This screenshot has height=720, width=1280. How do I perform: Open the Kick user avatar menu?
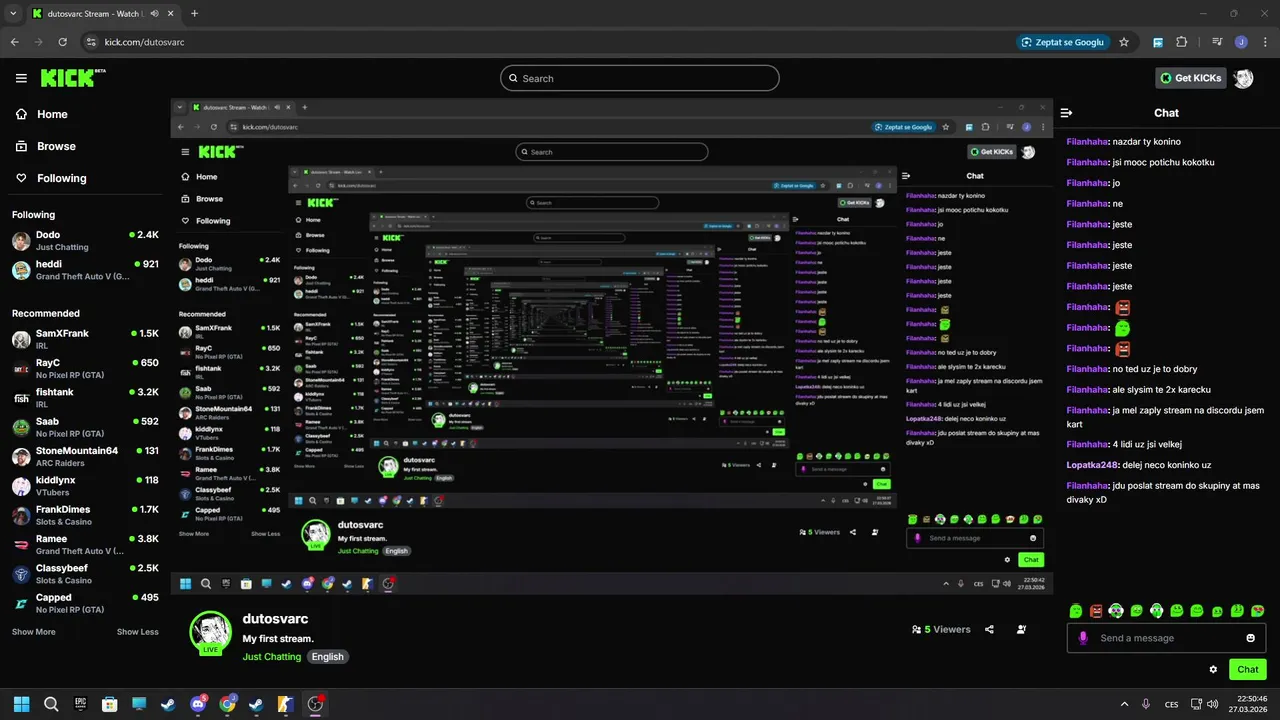(1243, 78)
